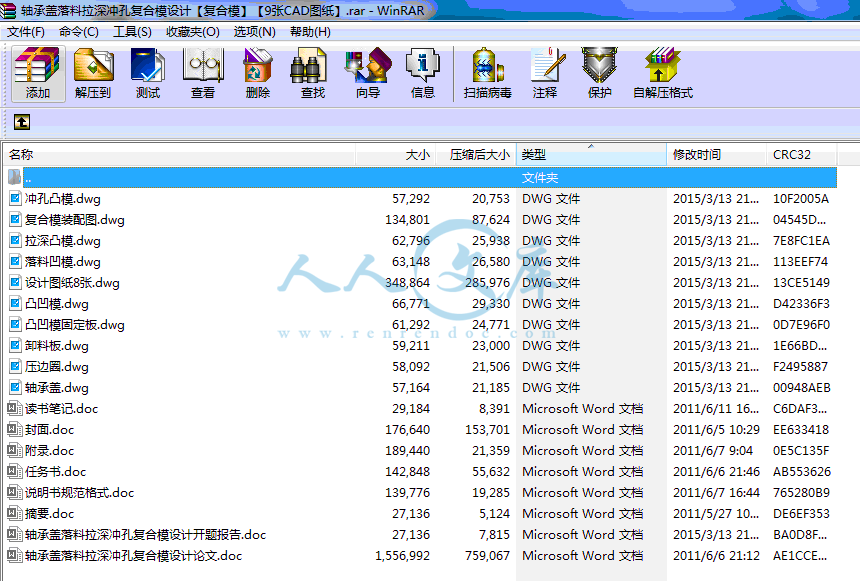
Task: Click packed size 285,976
Action: 488,283
